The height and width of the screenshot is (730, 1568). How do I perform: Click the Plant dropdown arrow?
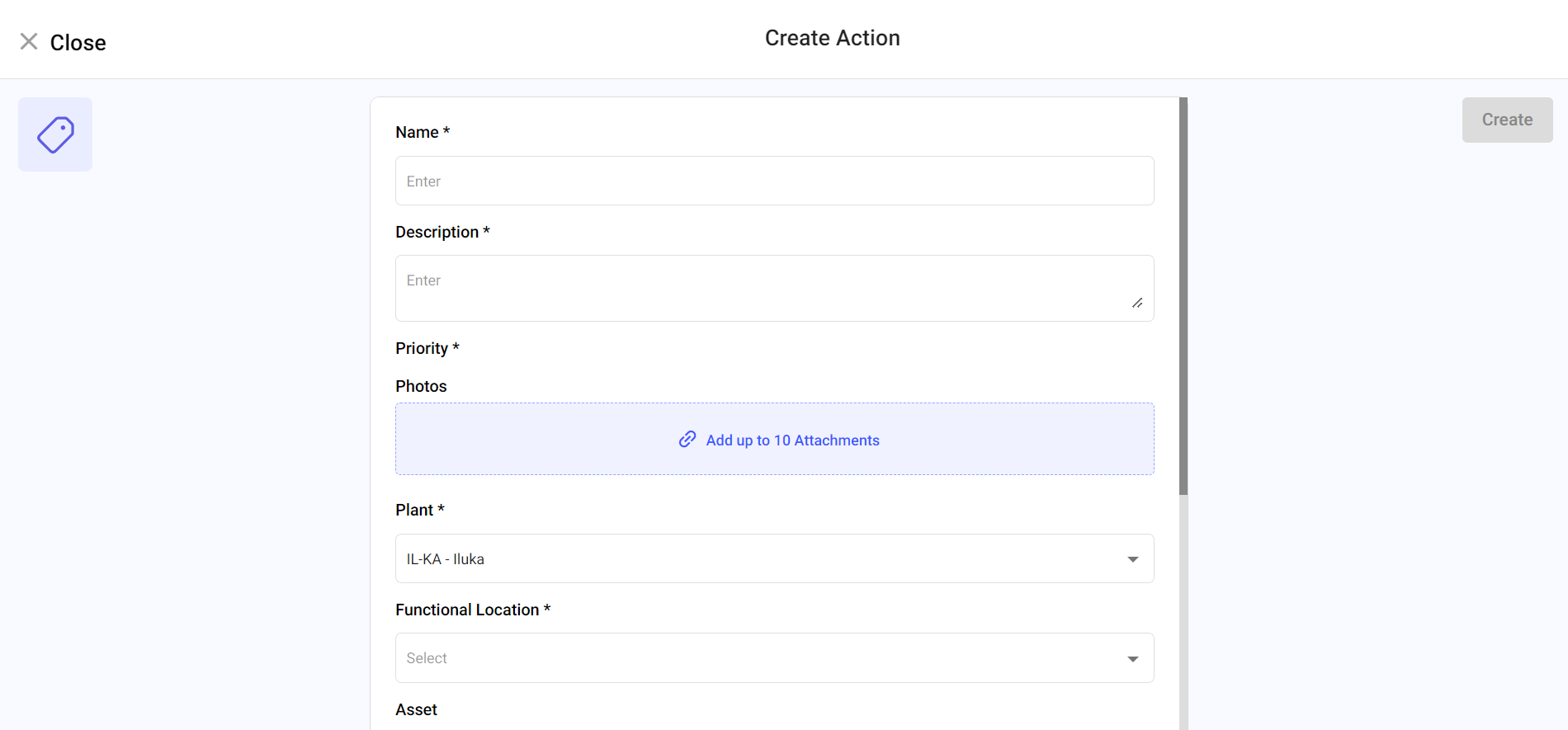click(1132, 559)
